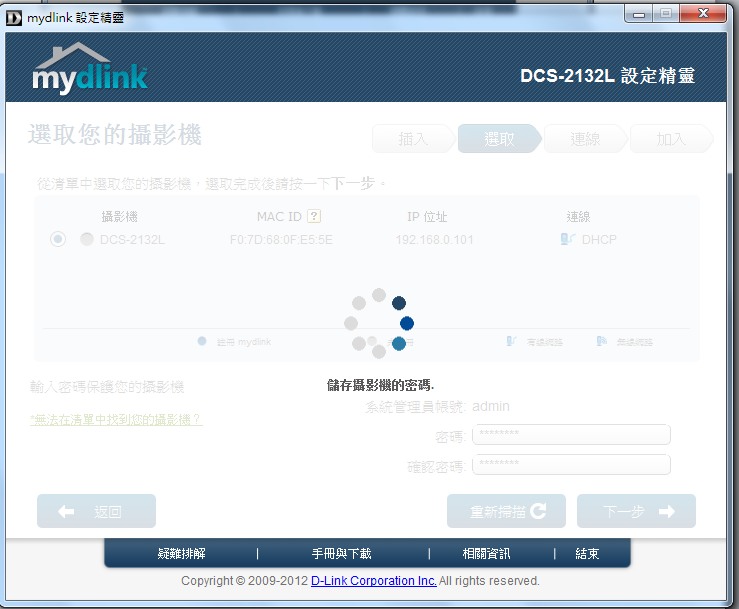739x609 pixels.
Task: Click the admin account name text
Action: (491, 406)
